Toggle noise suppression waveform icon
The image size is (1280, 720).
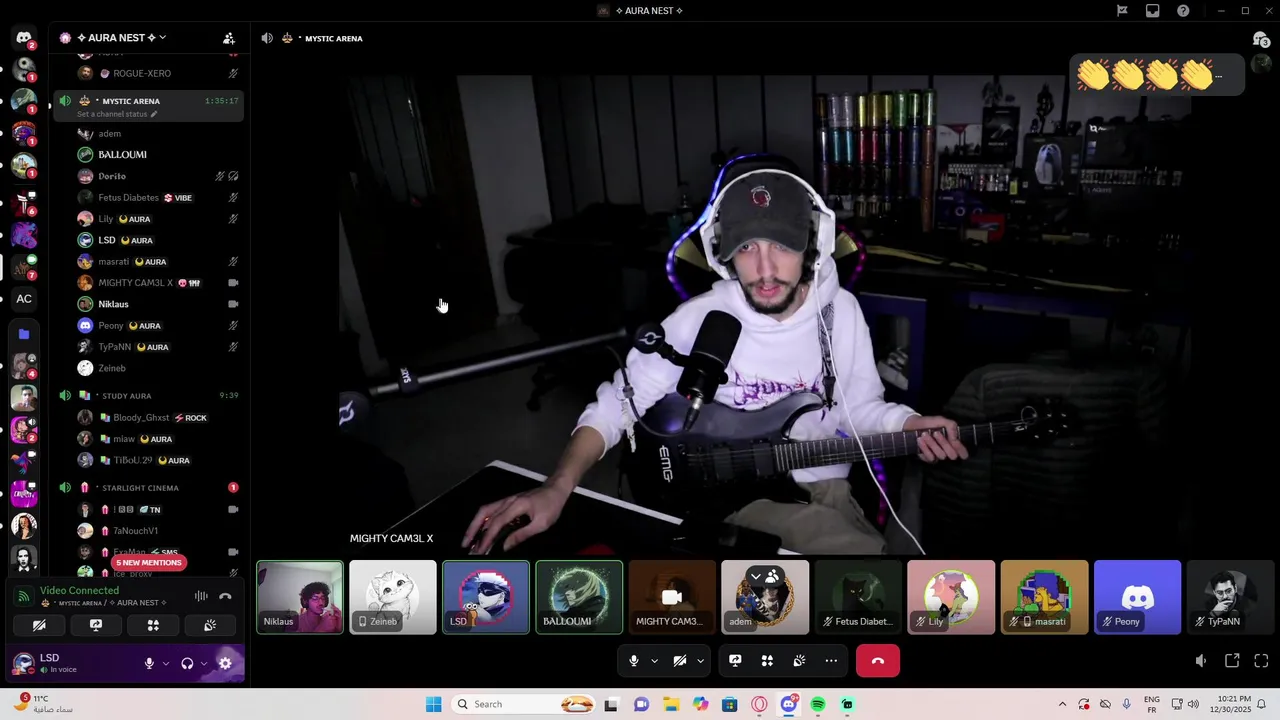click(201, 596)
